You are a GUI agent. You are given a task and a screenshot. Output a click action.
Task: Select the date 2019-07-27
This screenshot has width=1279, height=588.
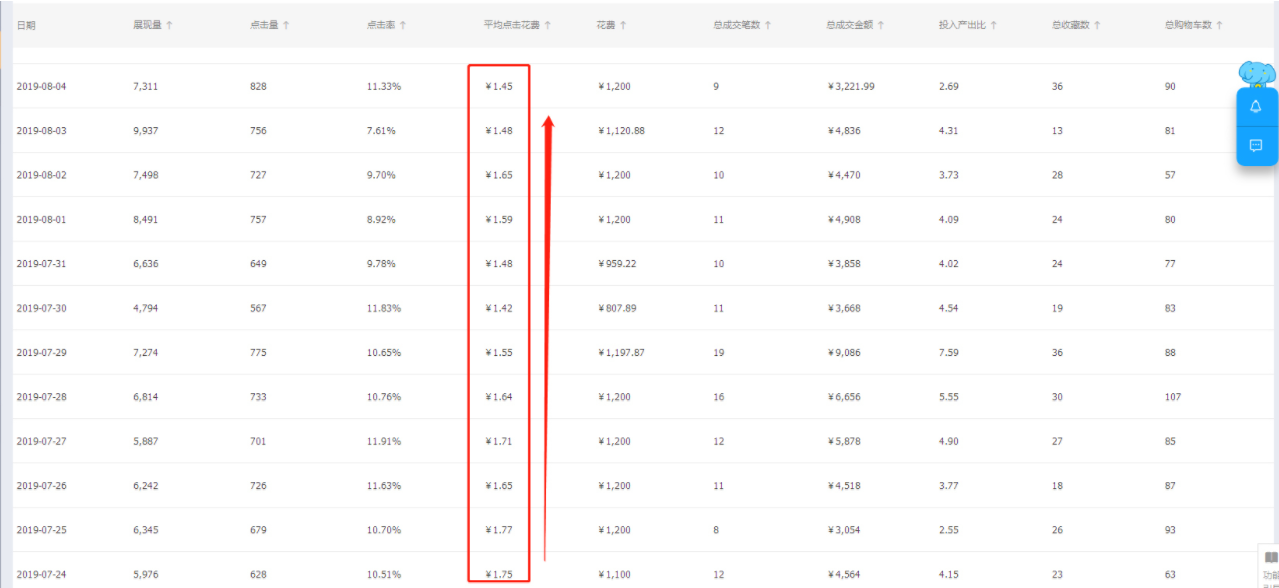pos(41,441)
